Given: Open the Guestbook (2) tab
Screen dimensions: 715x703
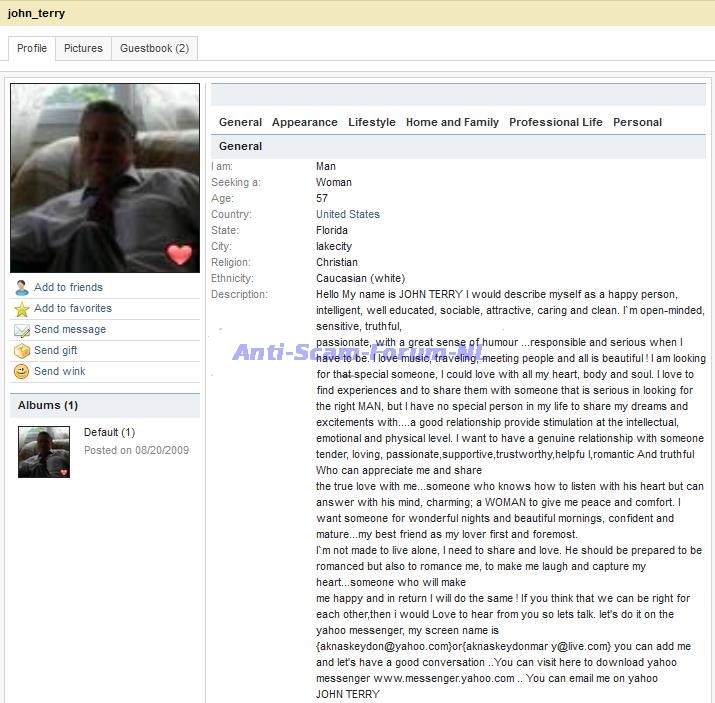Looking at the screenshot, I should coord(154,48).
